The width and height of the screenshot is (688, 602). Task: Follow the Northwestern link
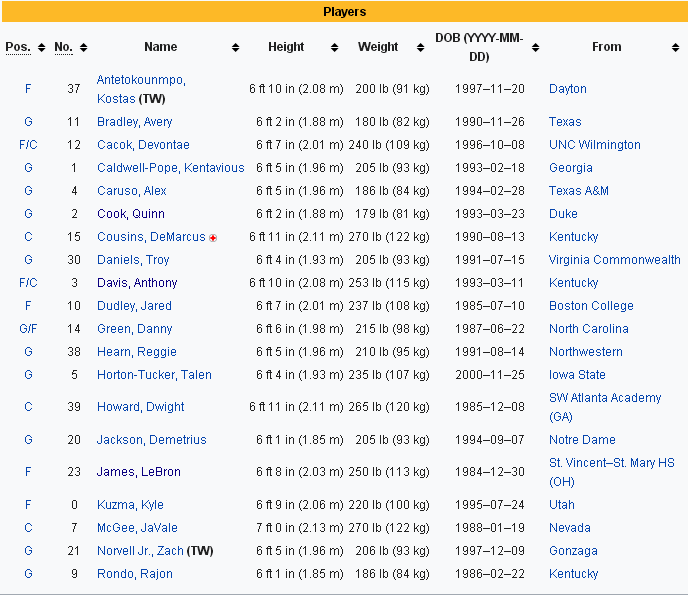(x=585, y=352)
